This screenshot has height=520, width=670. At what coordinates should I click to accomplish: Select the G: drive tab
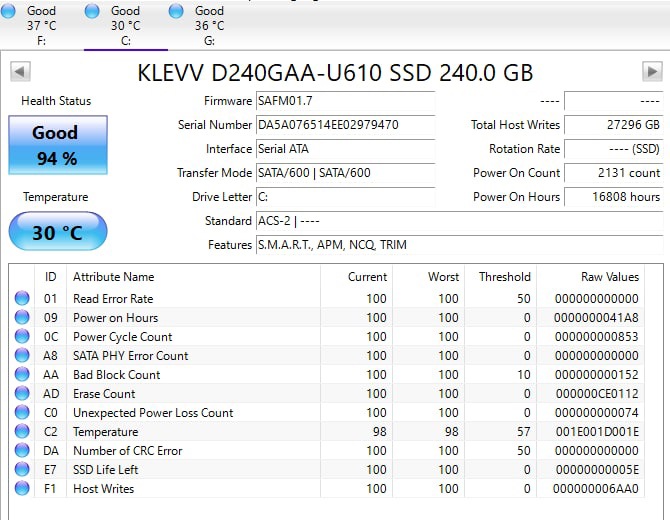209,25
